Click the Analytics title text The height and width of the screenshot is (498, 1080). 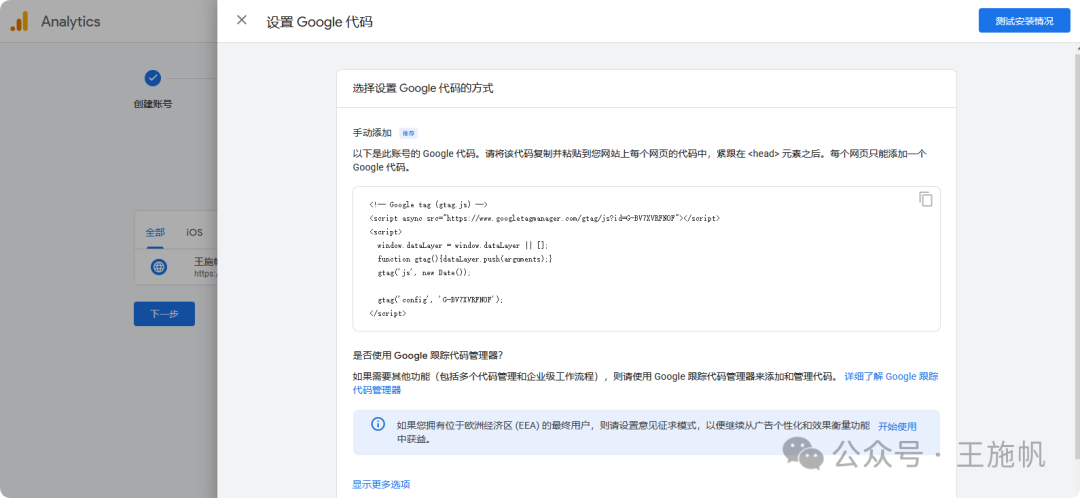coord(71,21)
